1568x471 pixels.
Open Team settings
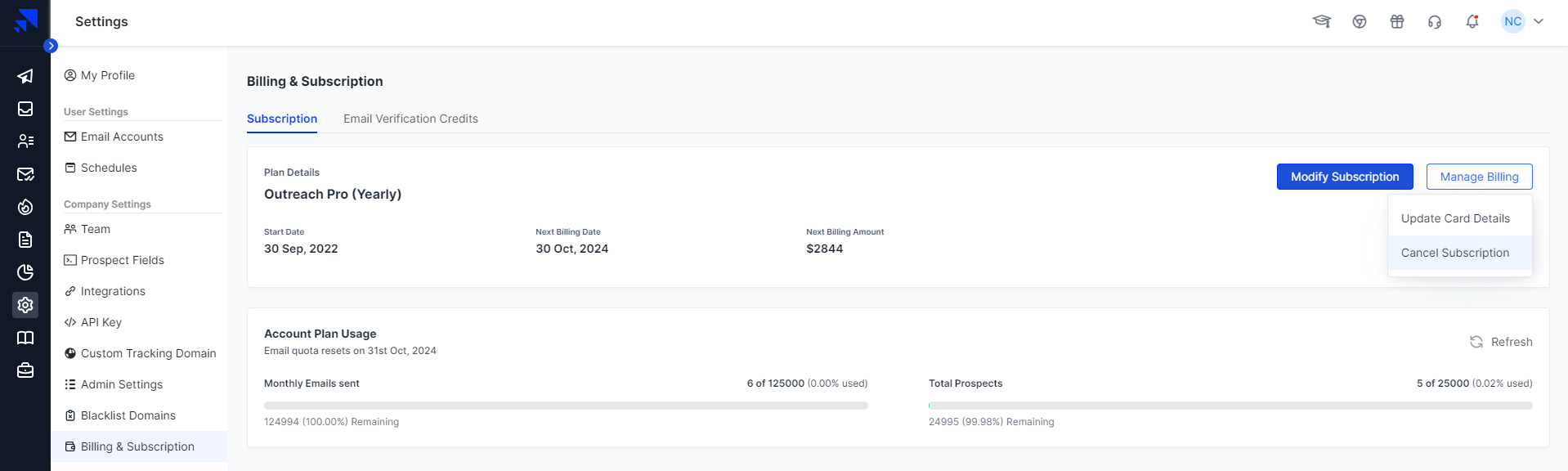87,229
